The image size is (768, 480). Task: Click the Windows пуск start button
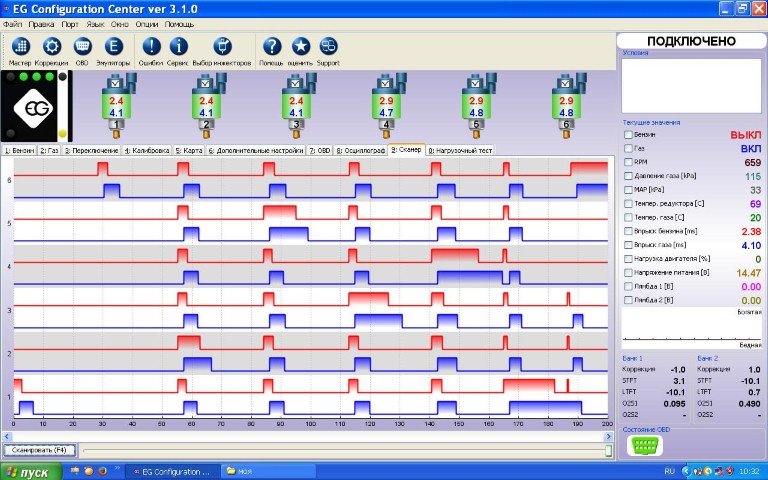[30, 470]
